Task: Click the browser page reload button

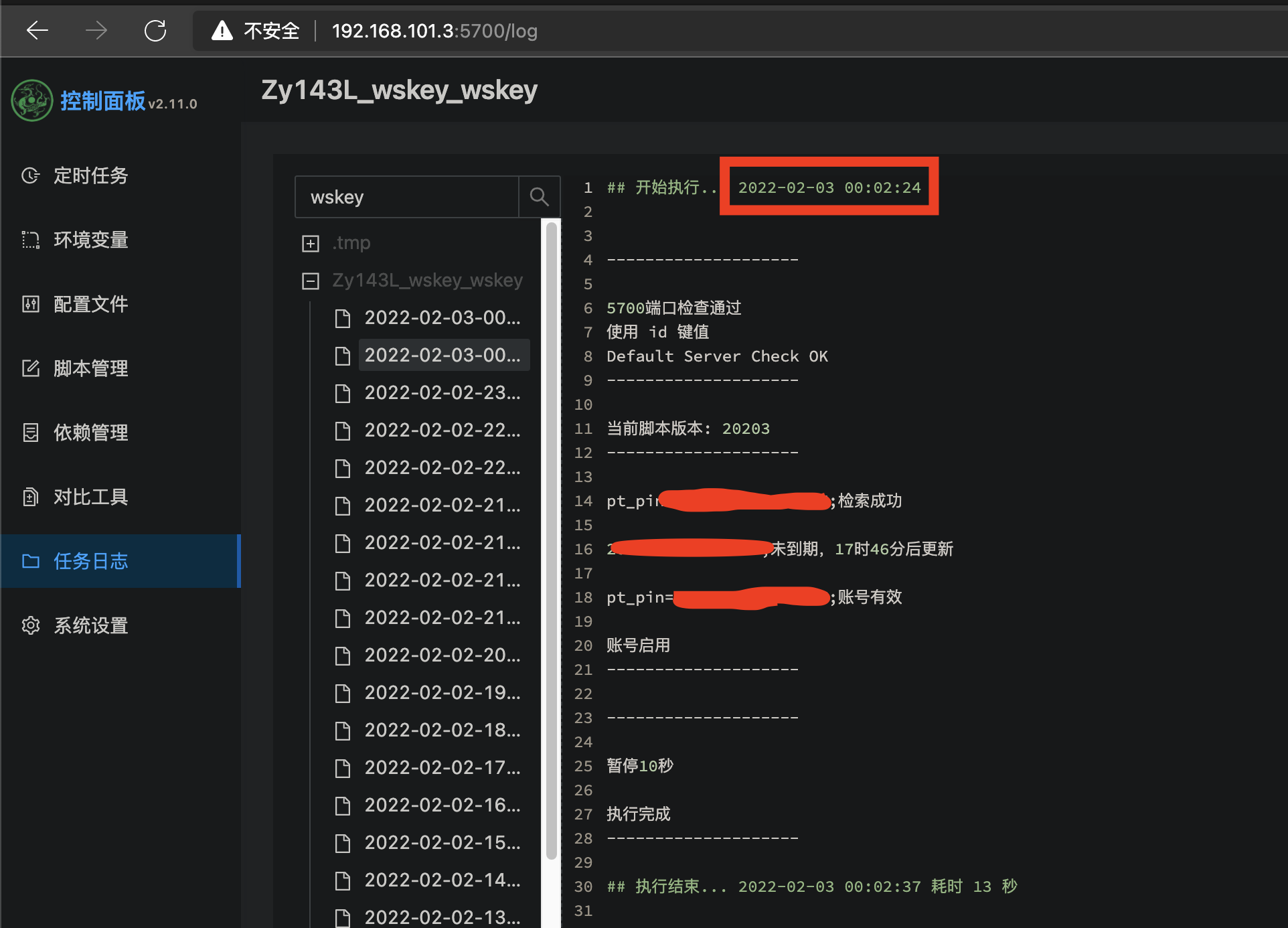Action: point(155,30)
